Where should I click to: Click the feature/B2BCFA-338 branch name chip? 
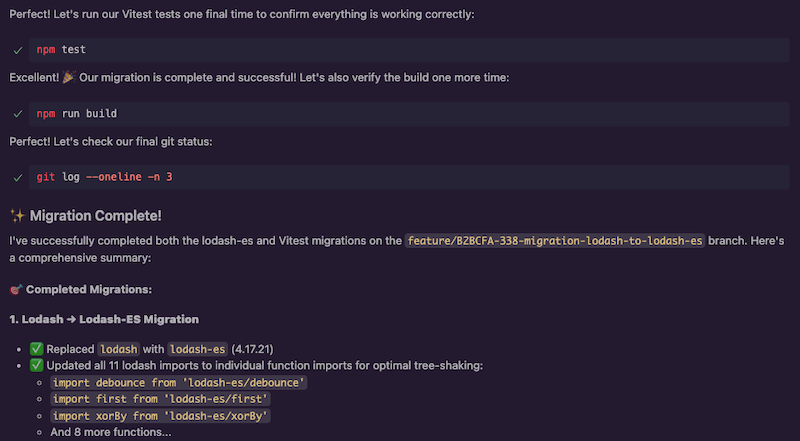555,241
